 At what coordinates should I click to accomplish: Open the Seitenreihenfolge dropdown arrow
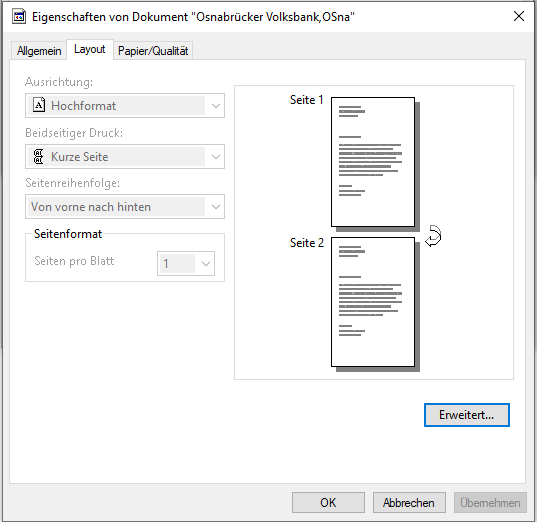click(216, 207)
